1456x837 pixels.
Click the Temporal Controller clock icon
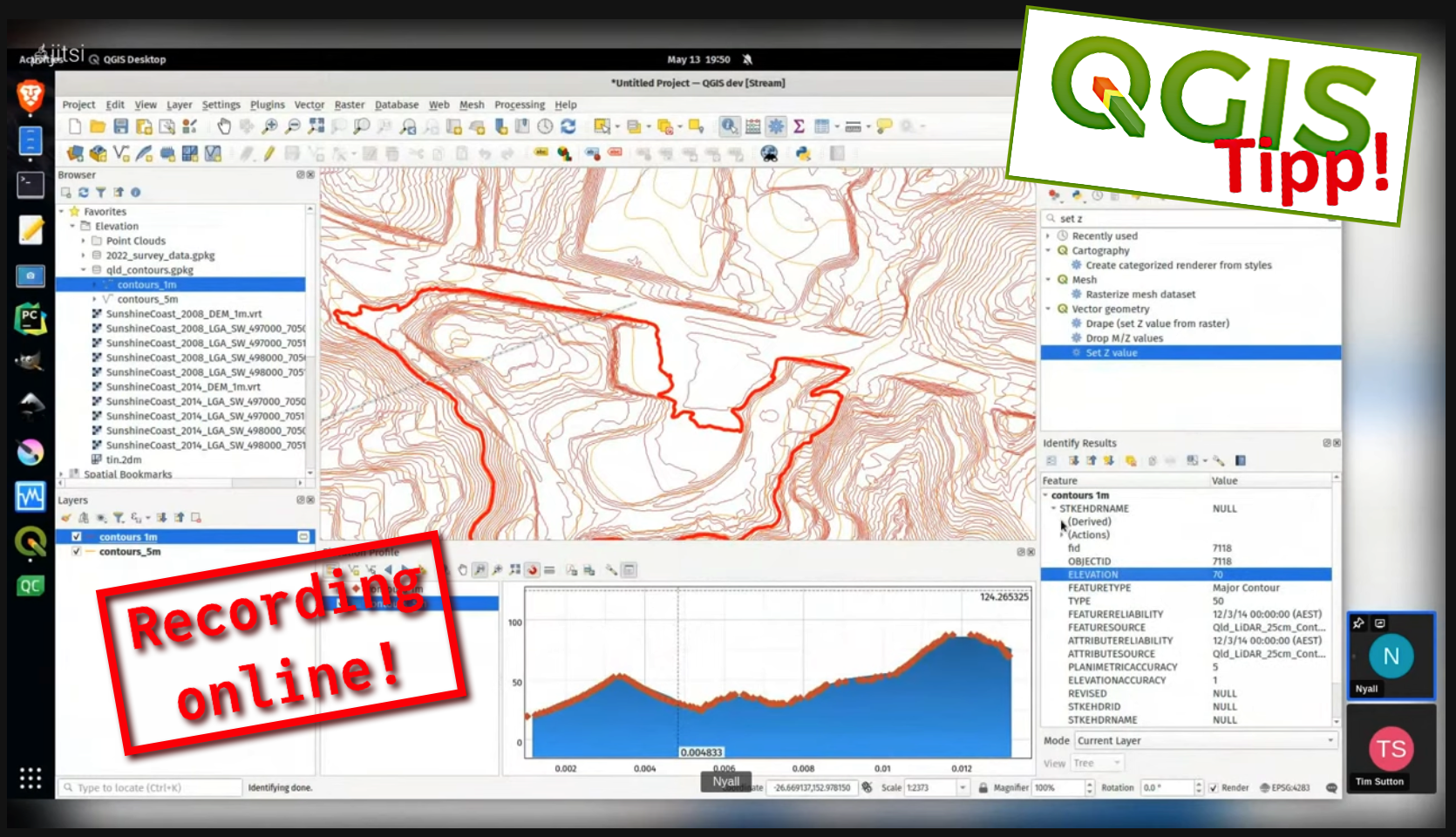545,126
